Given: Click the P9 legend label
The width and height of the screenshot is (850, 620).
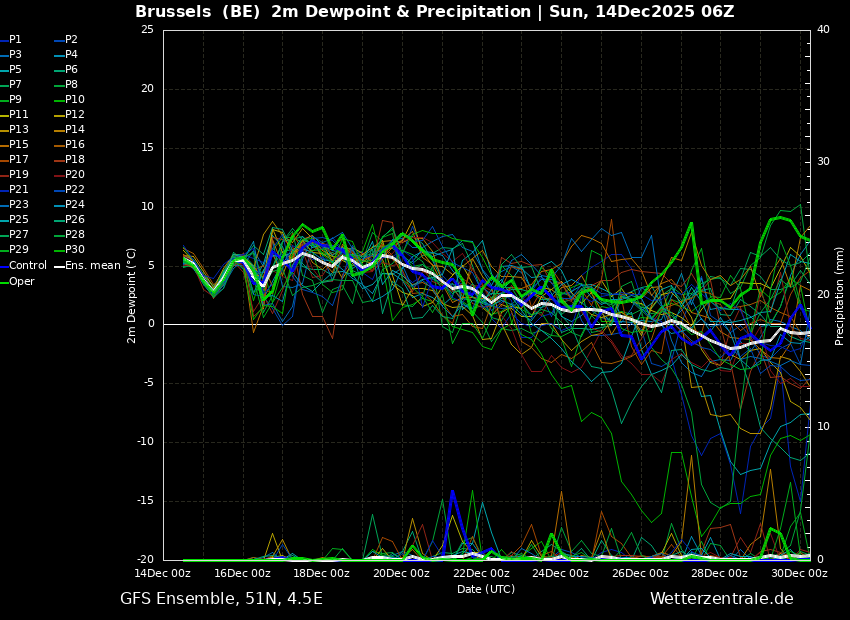Looking at the screenshot, I should (x=15, y=100).
